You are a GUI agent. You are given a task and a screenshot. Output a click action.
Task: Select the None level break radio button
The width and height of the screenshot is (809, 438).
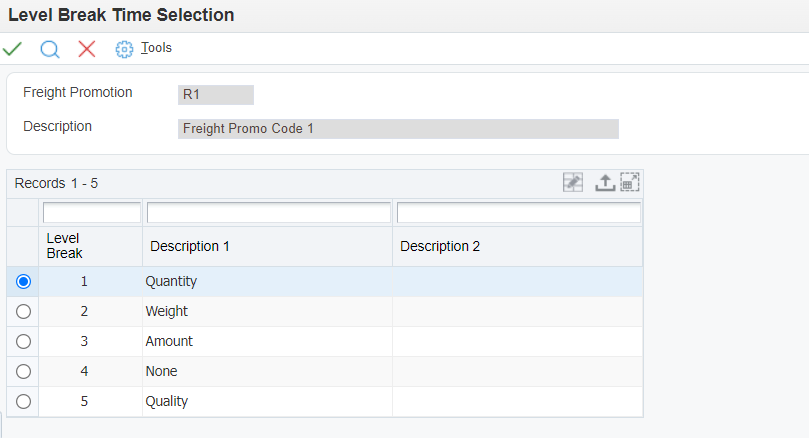23,371
